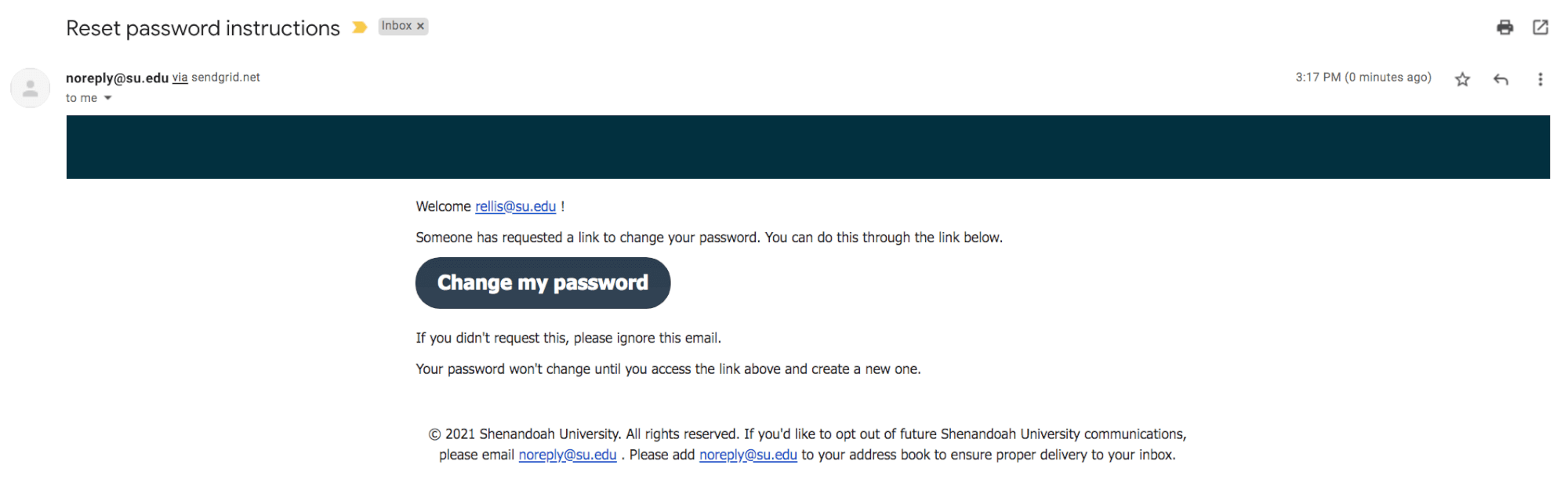Click the sender name noreply@su.edu in header
Image resolution: width=1568 pixels, height=501 pixels.
117,78
